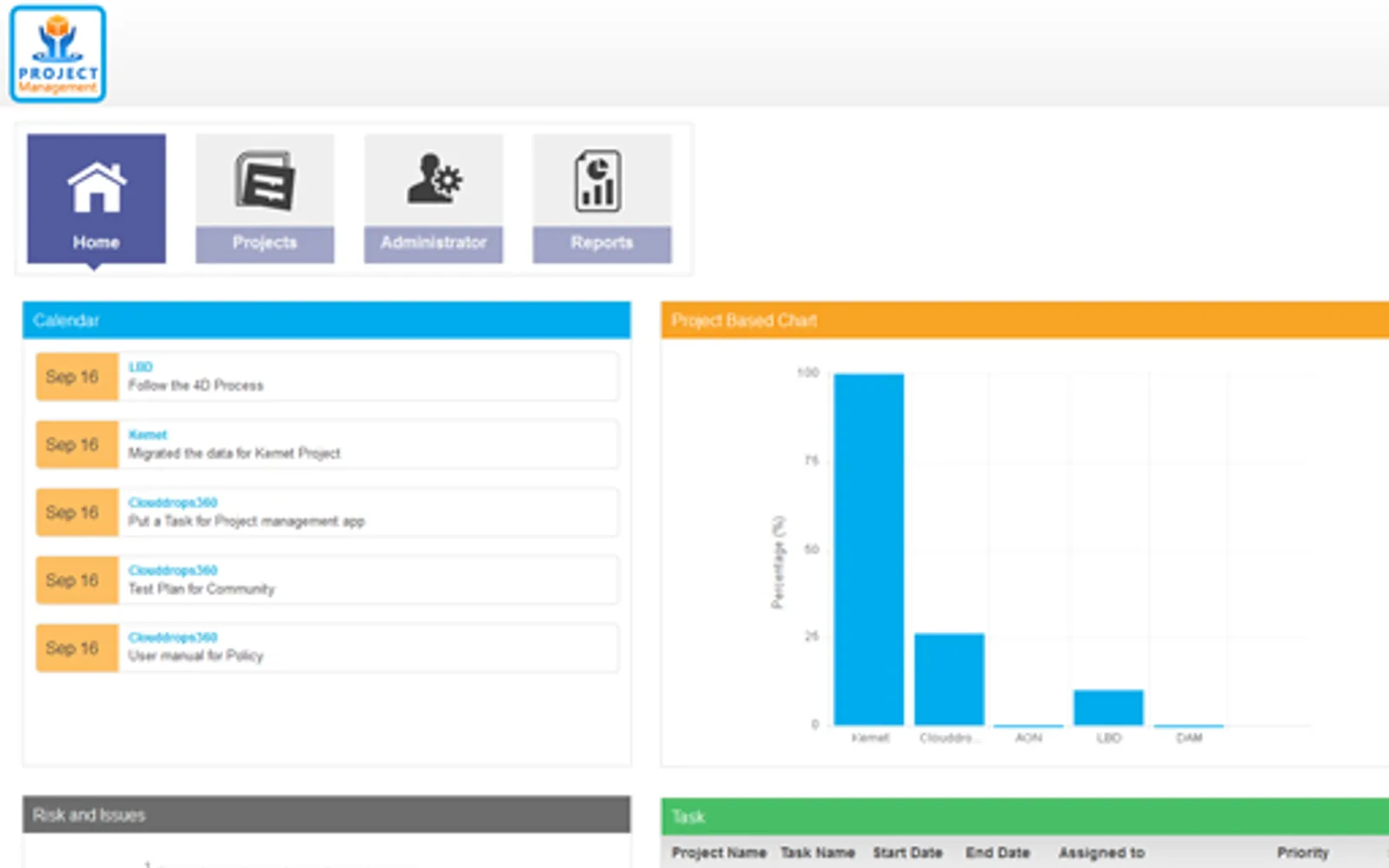Click the LBD bar in the chart
Image resolution: width=1389 pixels, height=868 pixels.
pyautogui.click(x=1109, y=707)
